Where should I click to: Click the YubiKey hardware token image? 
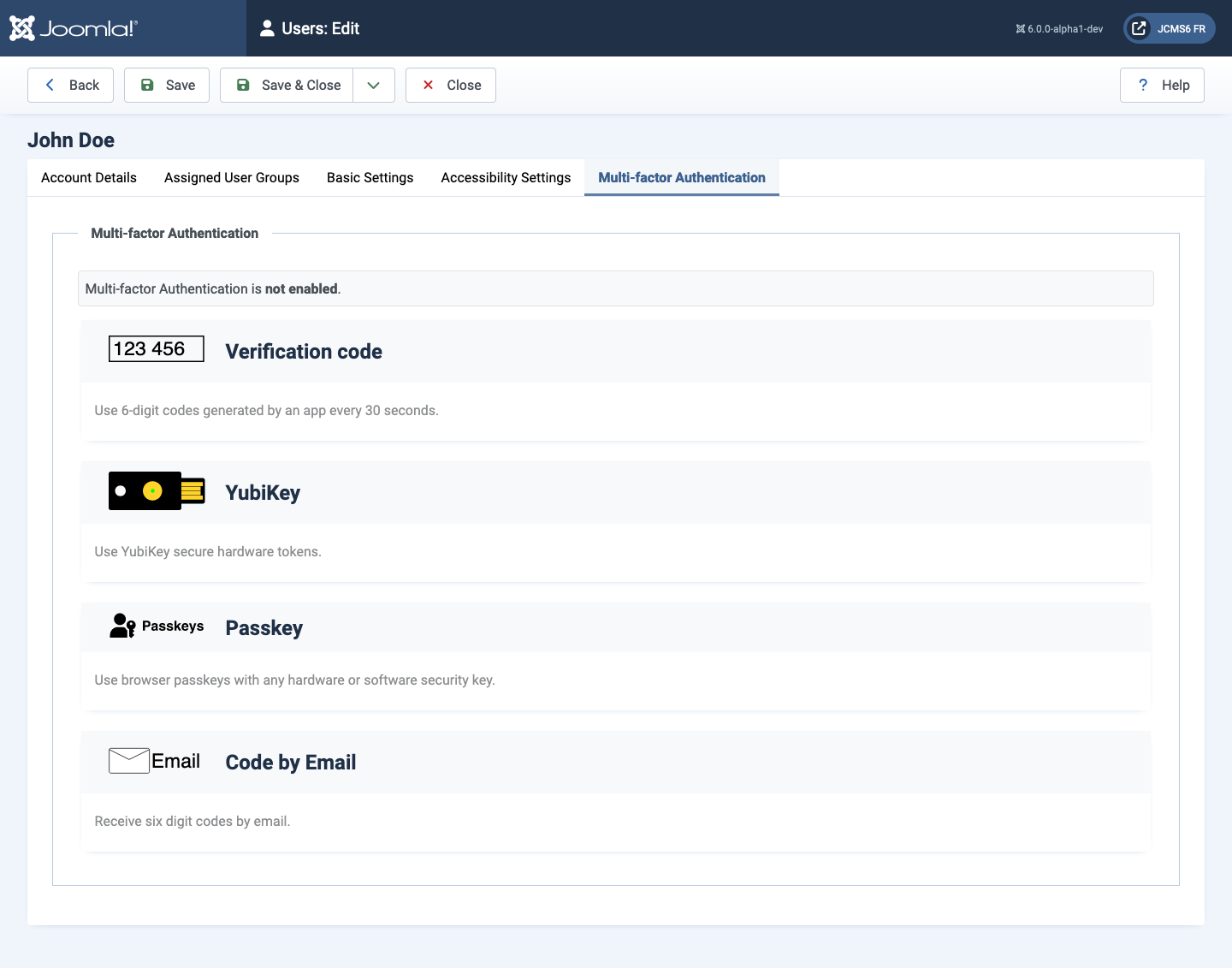(157, 490)
